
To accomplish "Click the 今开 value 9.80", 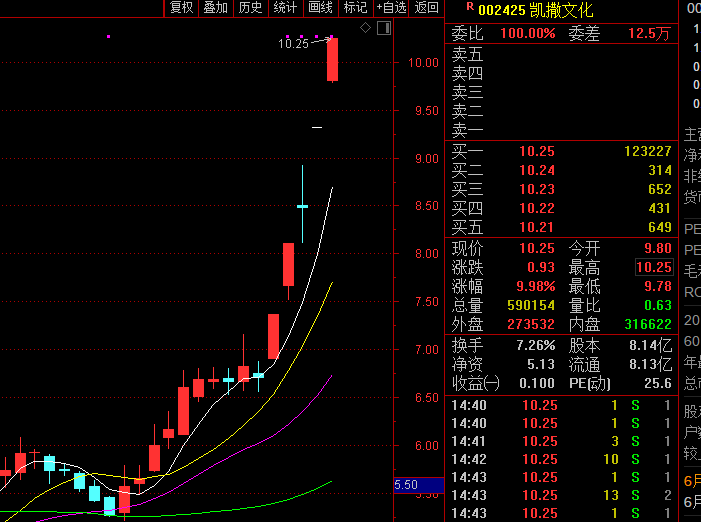I will pyautogui.click(x=658, y=248).
